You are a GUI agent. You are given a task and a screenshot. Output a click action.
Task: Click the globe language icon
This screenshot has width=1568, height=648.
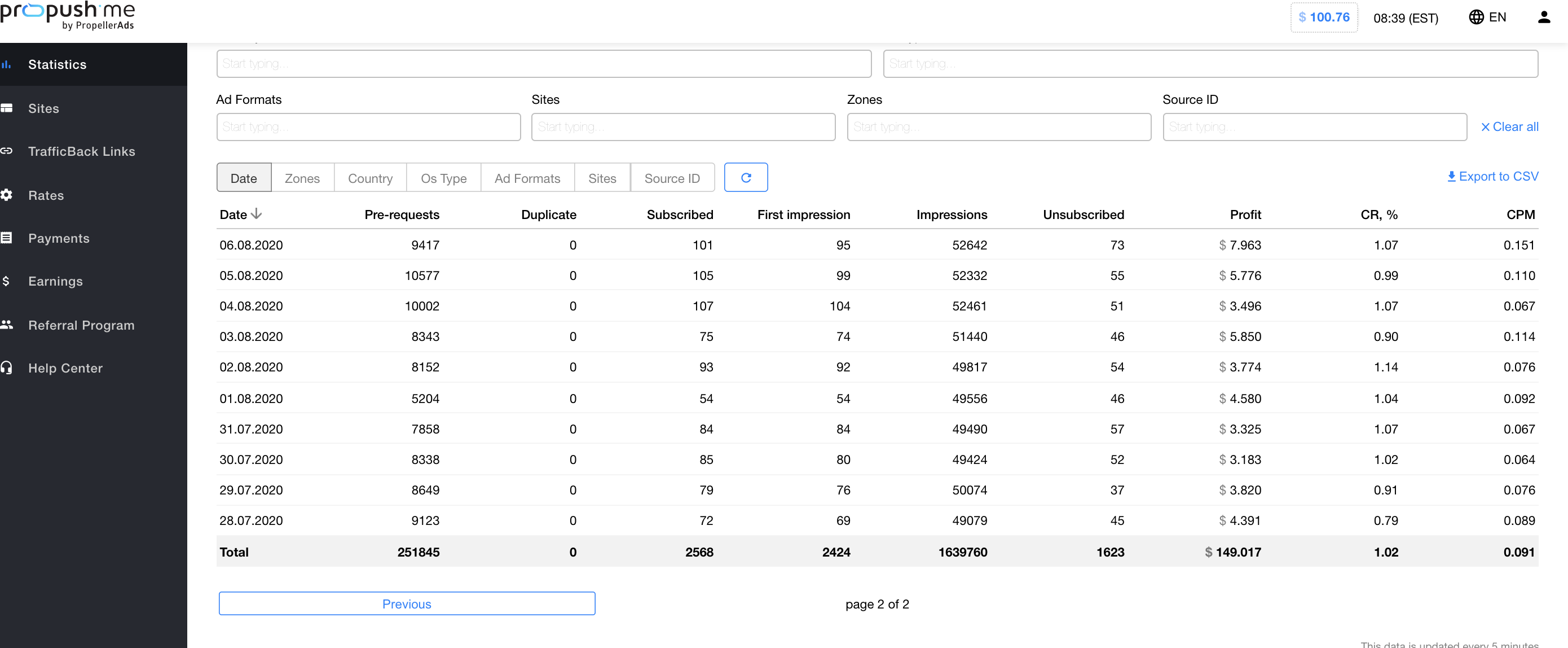tap(1475, 17)
